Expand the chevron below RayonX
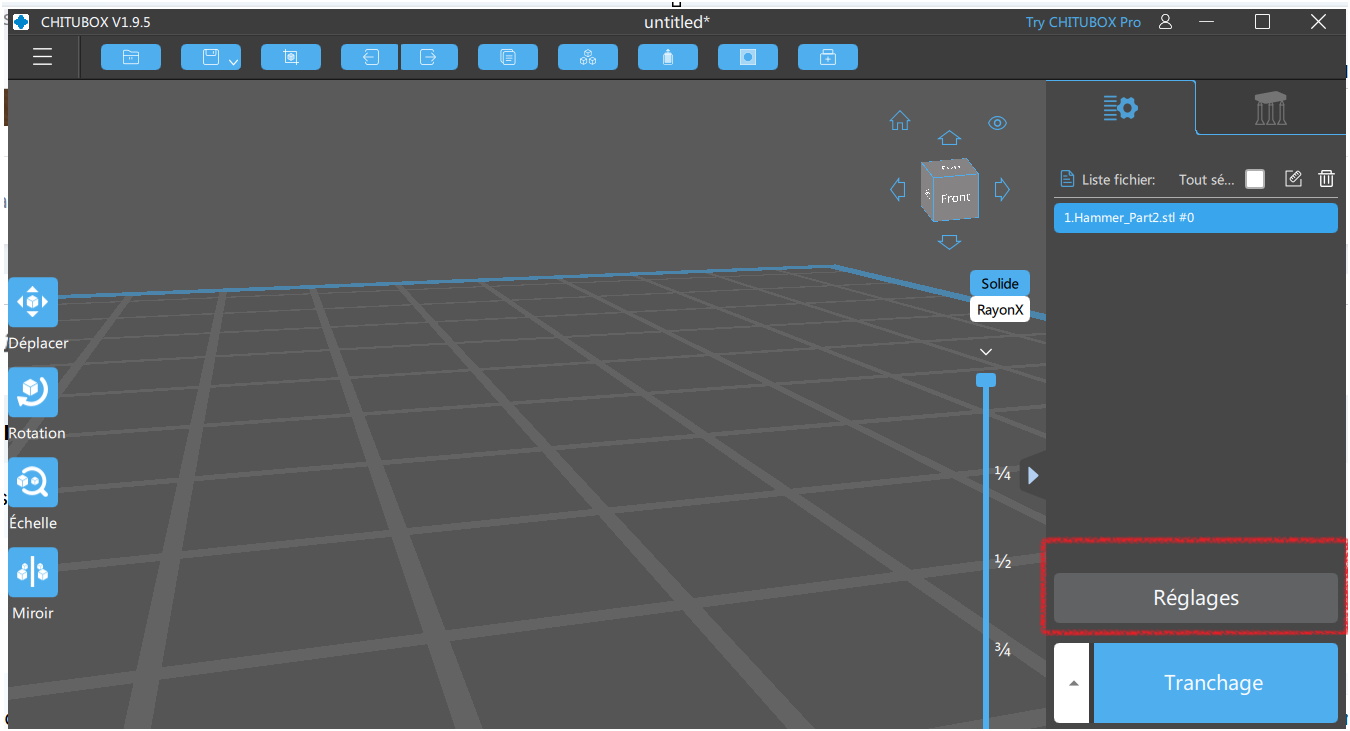Viewport: 1350px width, 731px height. (986, 351)
